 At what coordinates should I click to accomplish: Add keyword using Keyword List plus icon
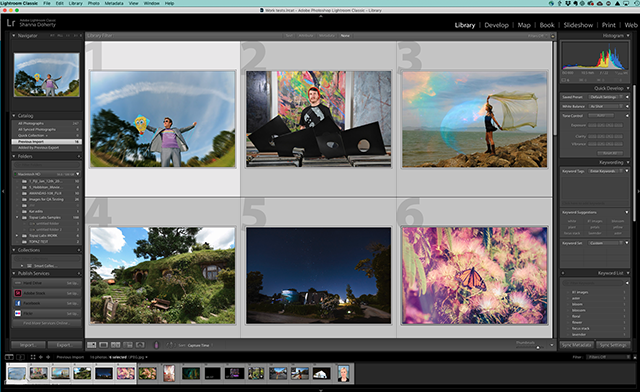coord(563,273)
